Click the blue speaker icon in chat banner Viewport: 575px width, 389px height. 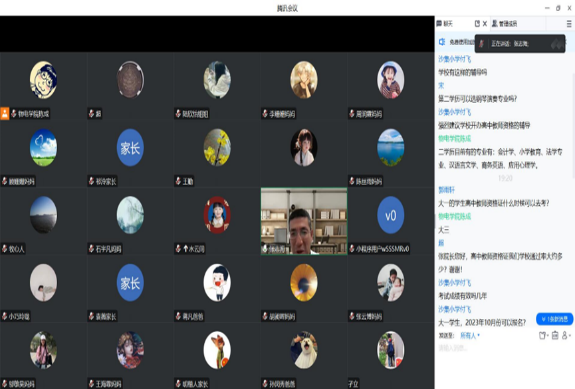442,42
